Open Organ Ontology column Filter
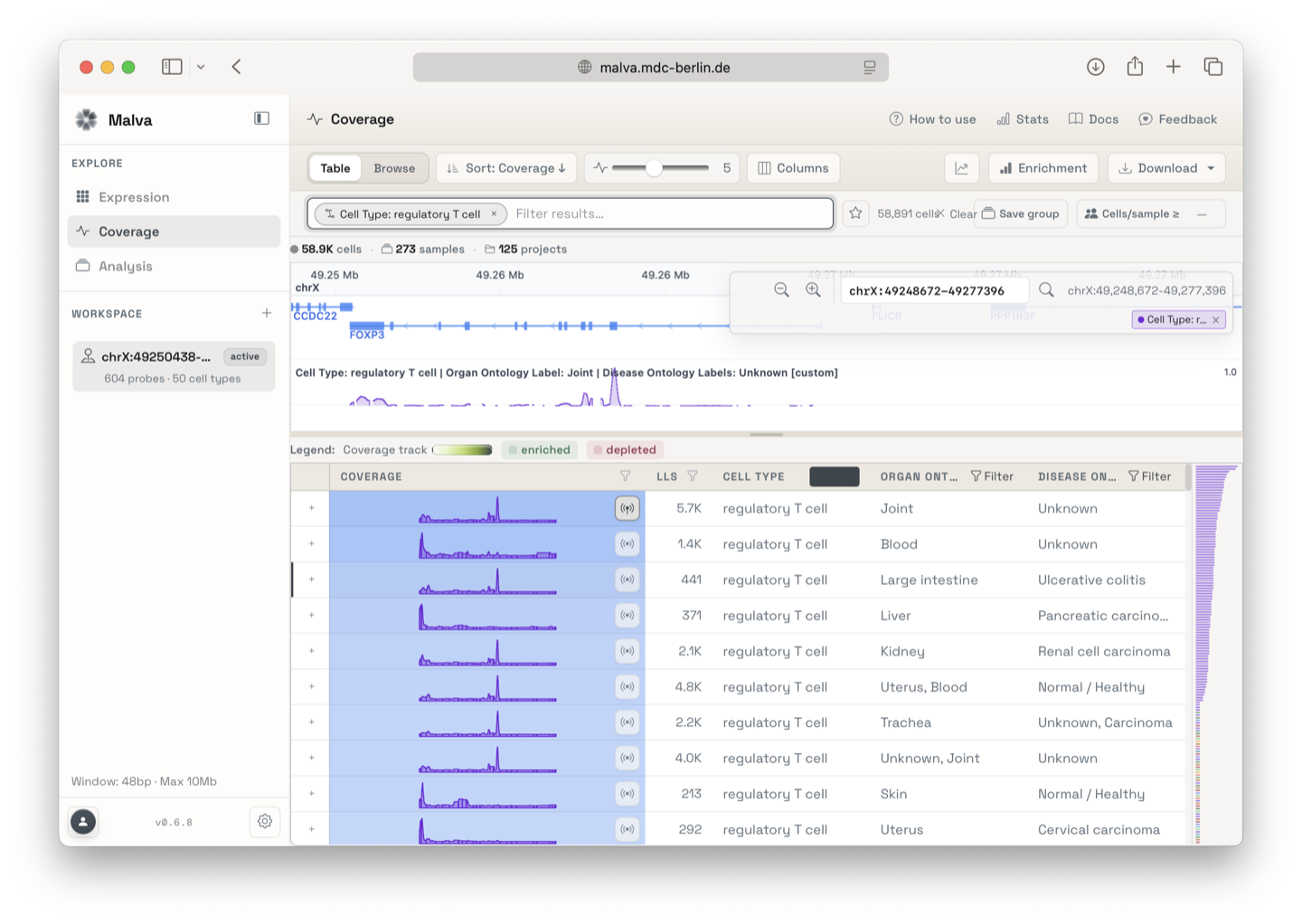The width and height of the screenshot is (1302, 924). [x=992, y=476]
